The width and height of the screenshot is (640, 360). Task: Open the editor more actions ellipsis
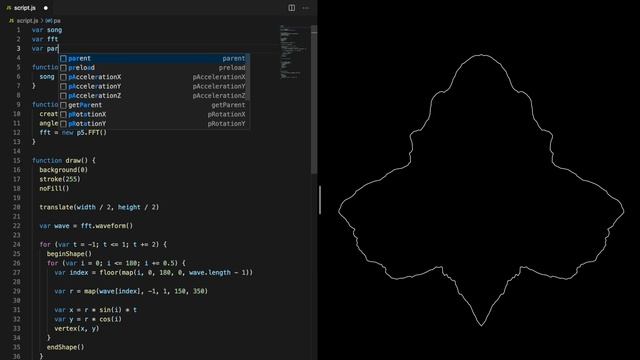click(306, 8)
